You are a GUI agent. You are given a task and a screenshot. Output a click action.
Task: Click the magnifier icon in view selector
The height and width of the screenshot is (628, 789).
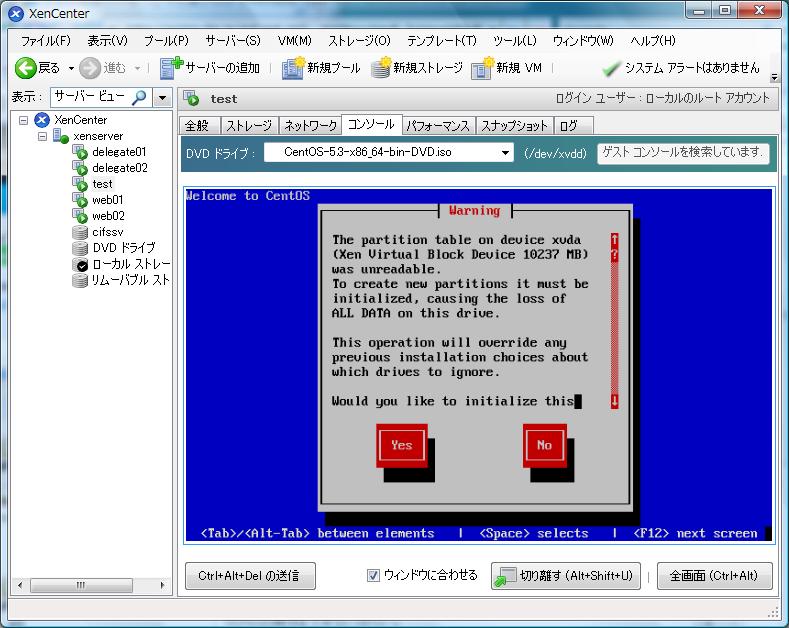click(x=139, y=97)
